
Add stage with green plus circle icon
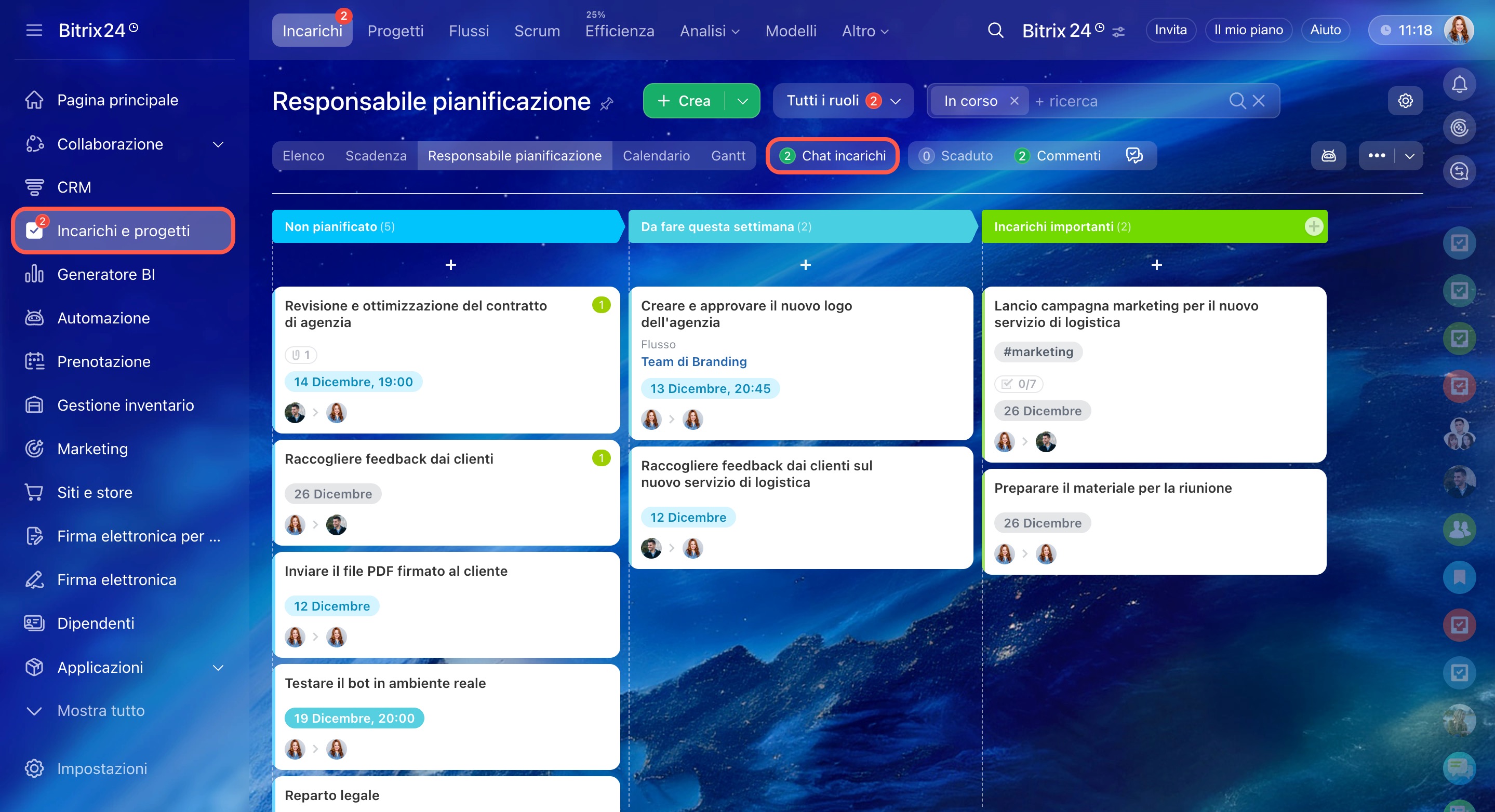coord(1313,226)
